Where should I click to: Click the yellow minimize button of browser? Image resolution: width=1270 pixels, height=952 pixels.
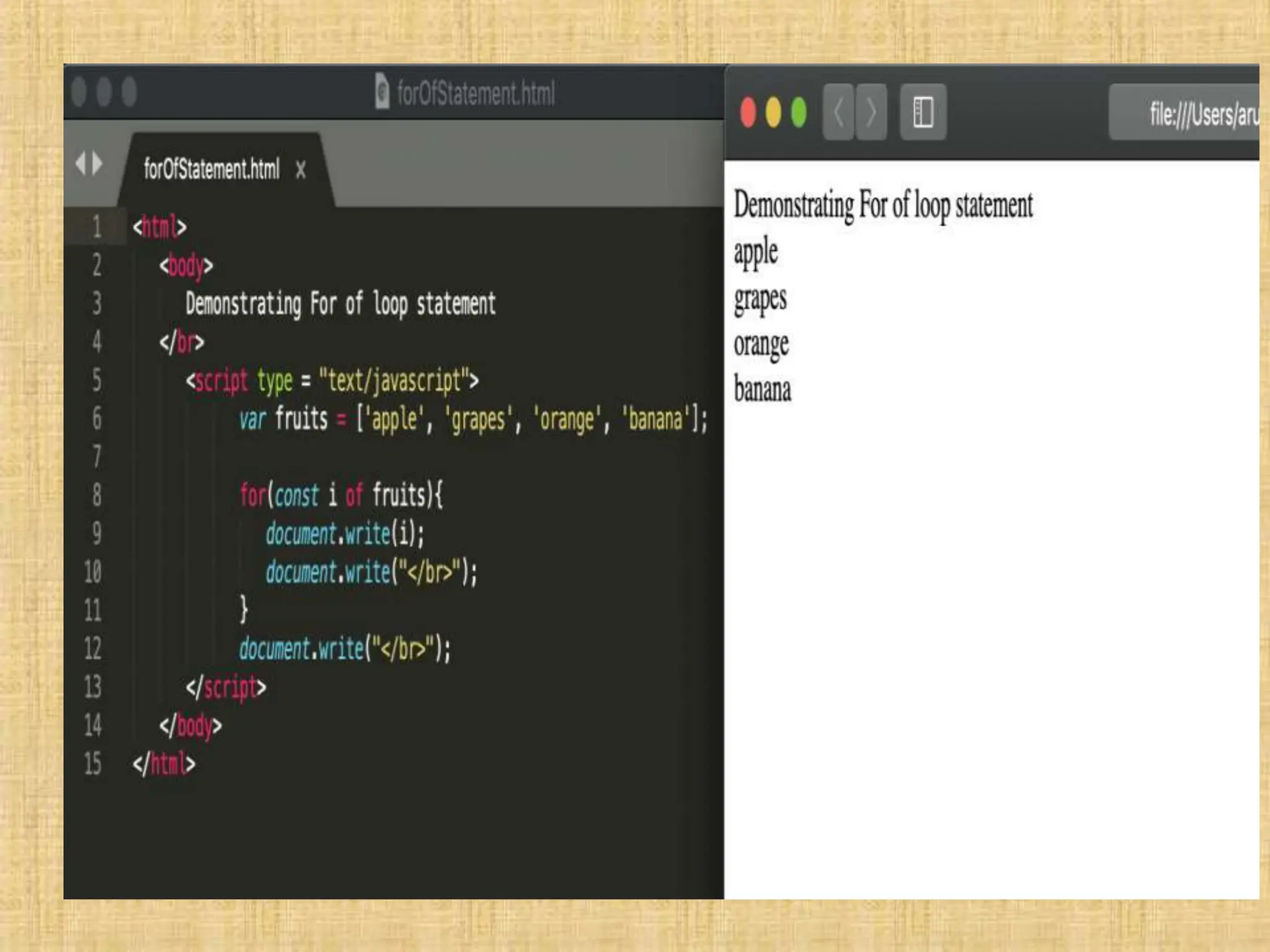pos(773,113)
